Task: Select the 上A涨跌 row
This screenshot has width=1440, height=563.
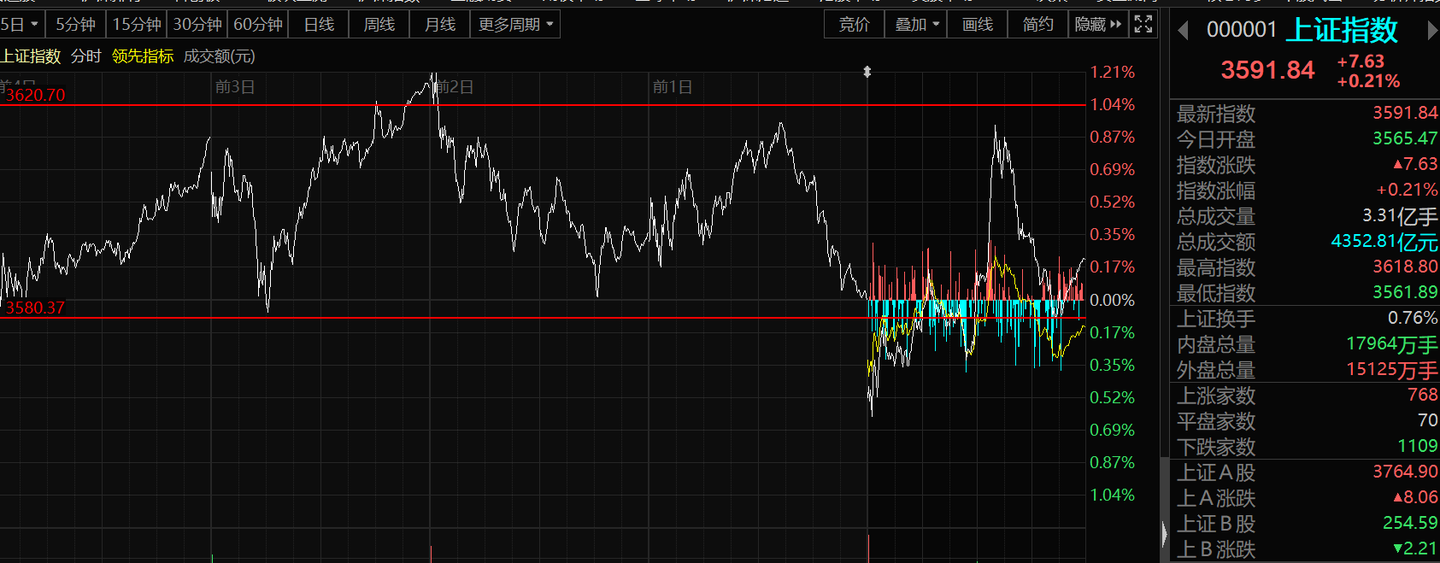Action: tap(1305, 498)
